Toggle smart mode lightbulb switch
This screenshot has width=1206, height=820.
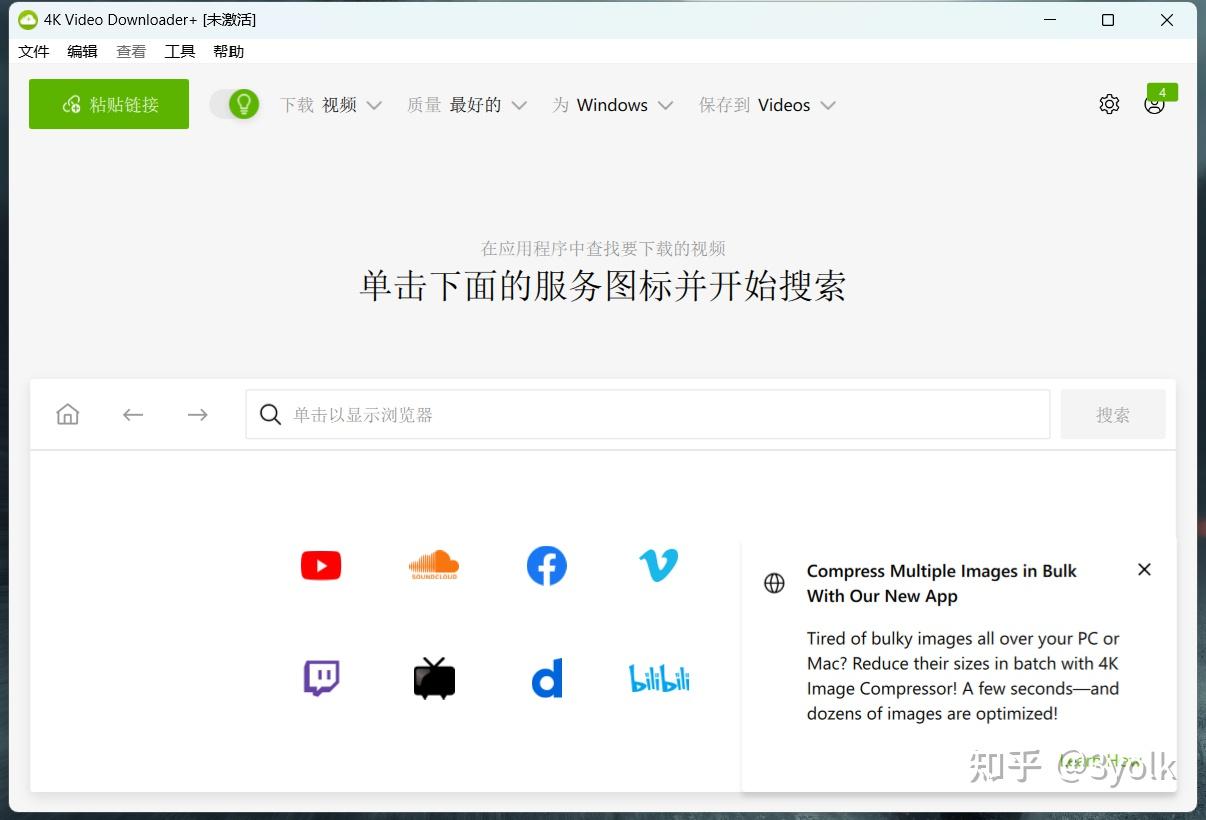click(x=235, y=104)
